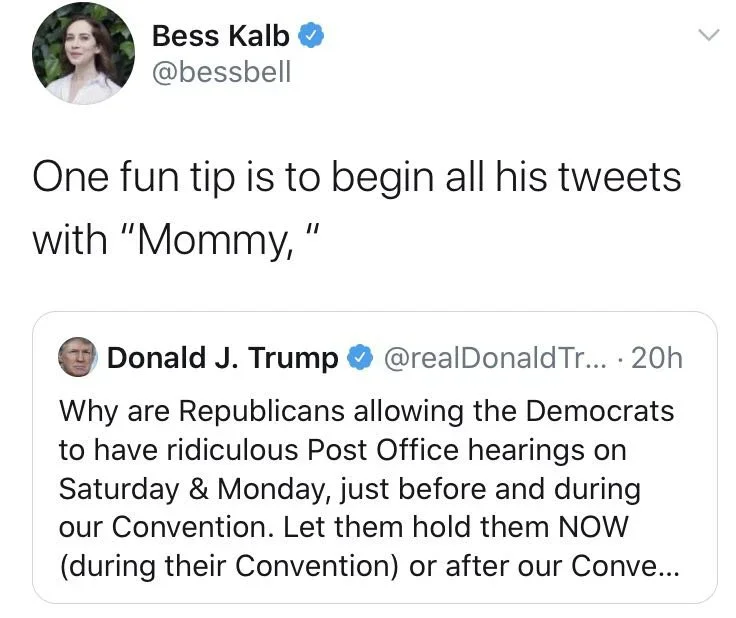Click Donald J. Trump's small avatar

coord(78,358)
